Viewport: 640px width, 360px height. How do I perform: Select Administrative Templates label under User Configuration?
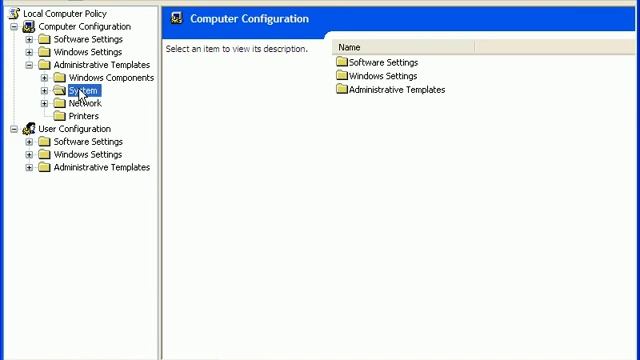[102, 167]
